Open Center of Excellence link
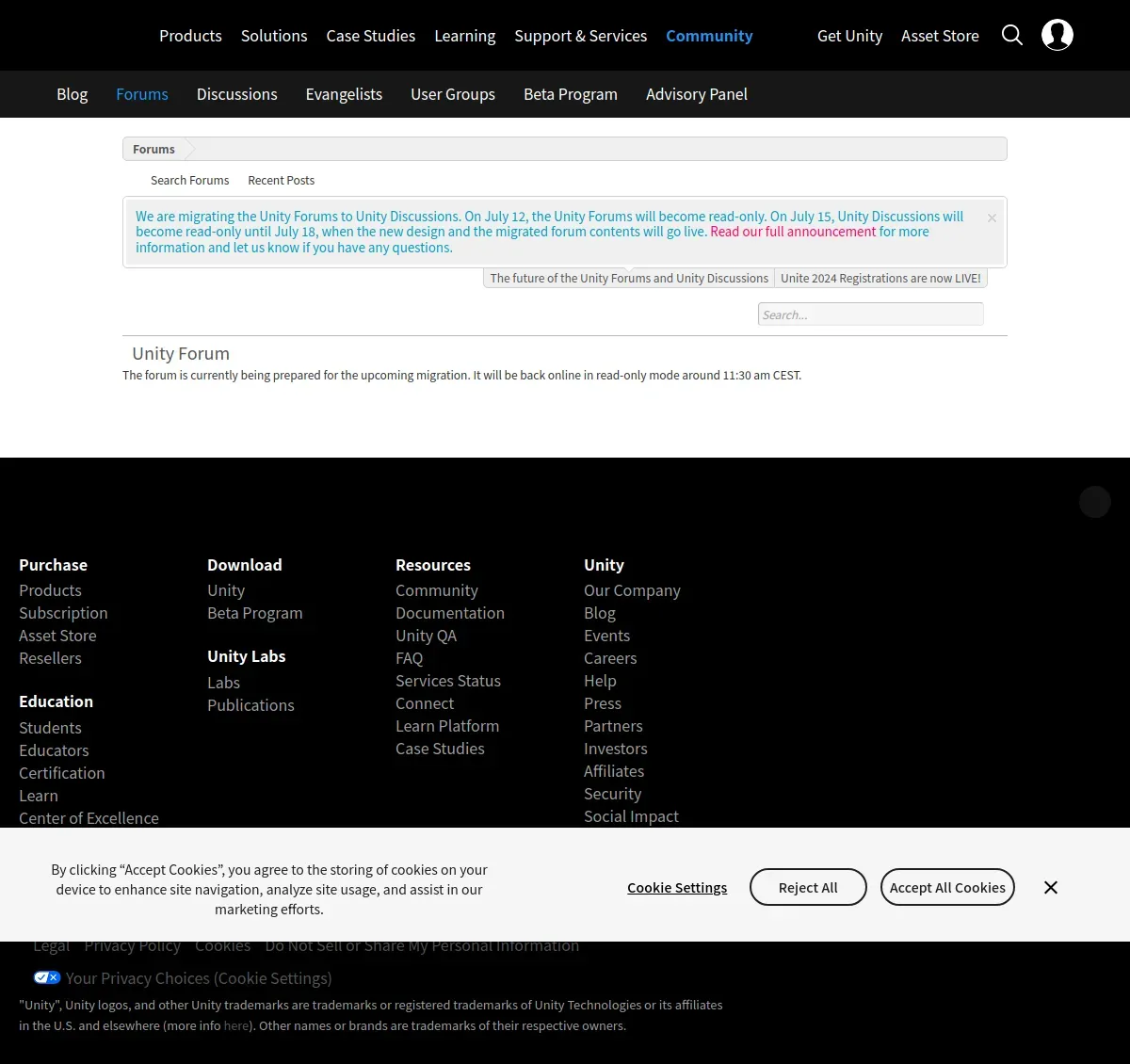 (89, 818)
